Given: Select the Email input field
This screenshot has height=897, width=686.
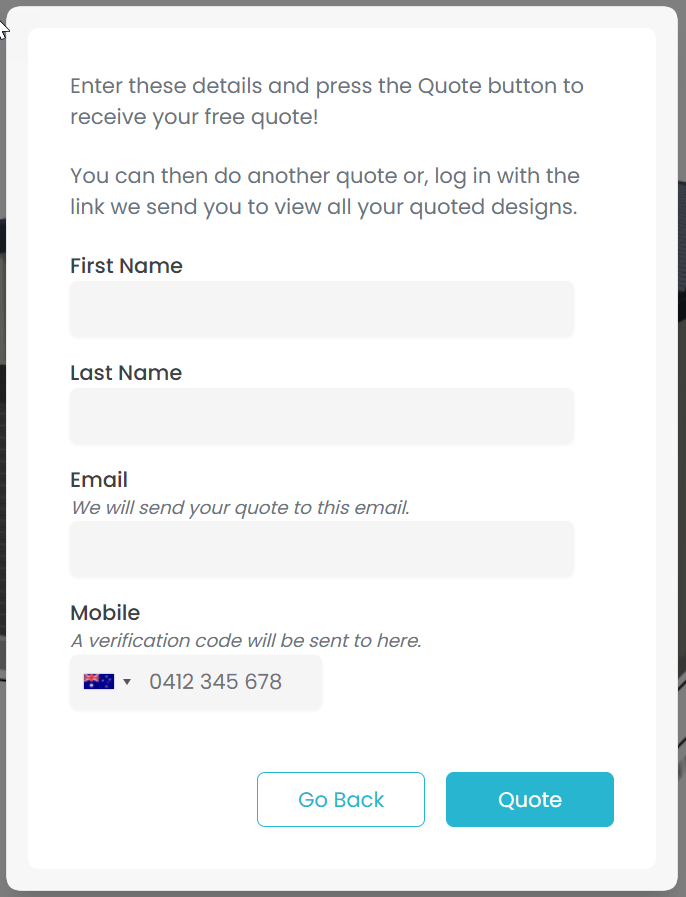Looking at the screenshot, I should click(321, 549).
